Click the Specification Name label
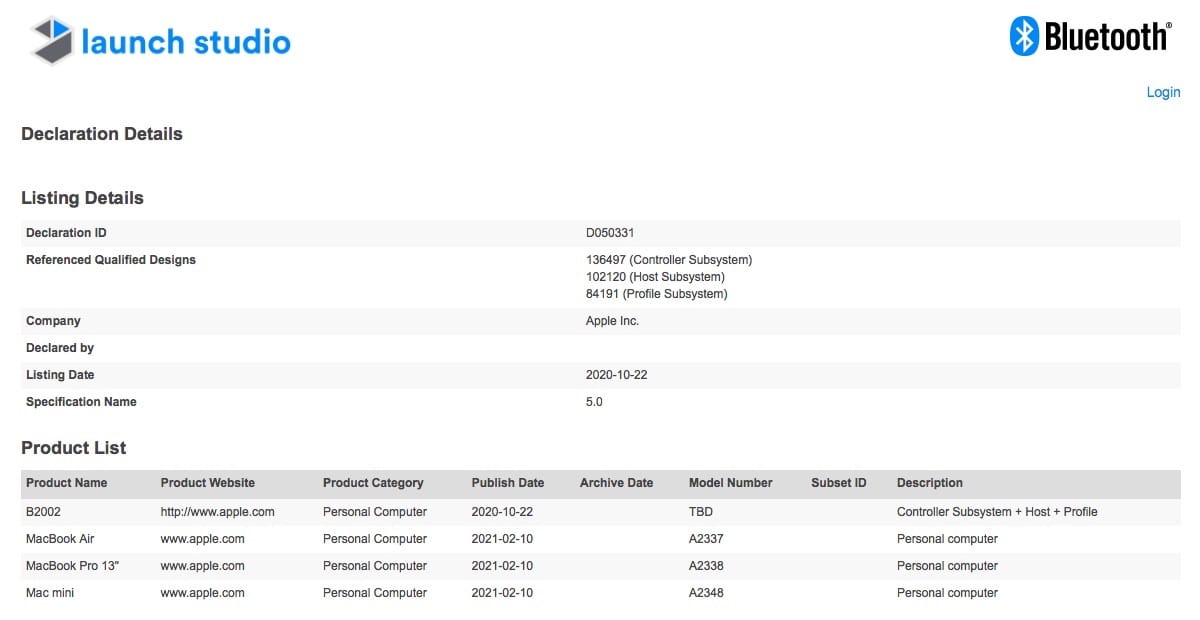1200x620 pixels. pyautogui.click(x=81, y=402)
